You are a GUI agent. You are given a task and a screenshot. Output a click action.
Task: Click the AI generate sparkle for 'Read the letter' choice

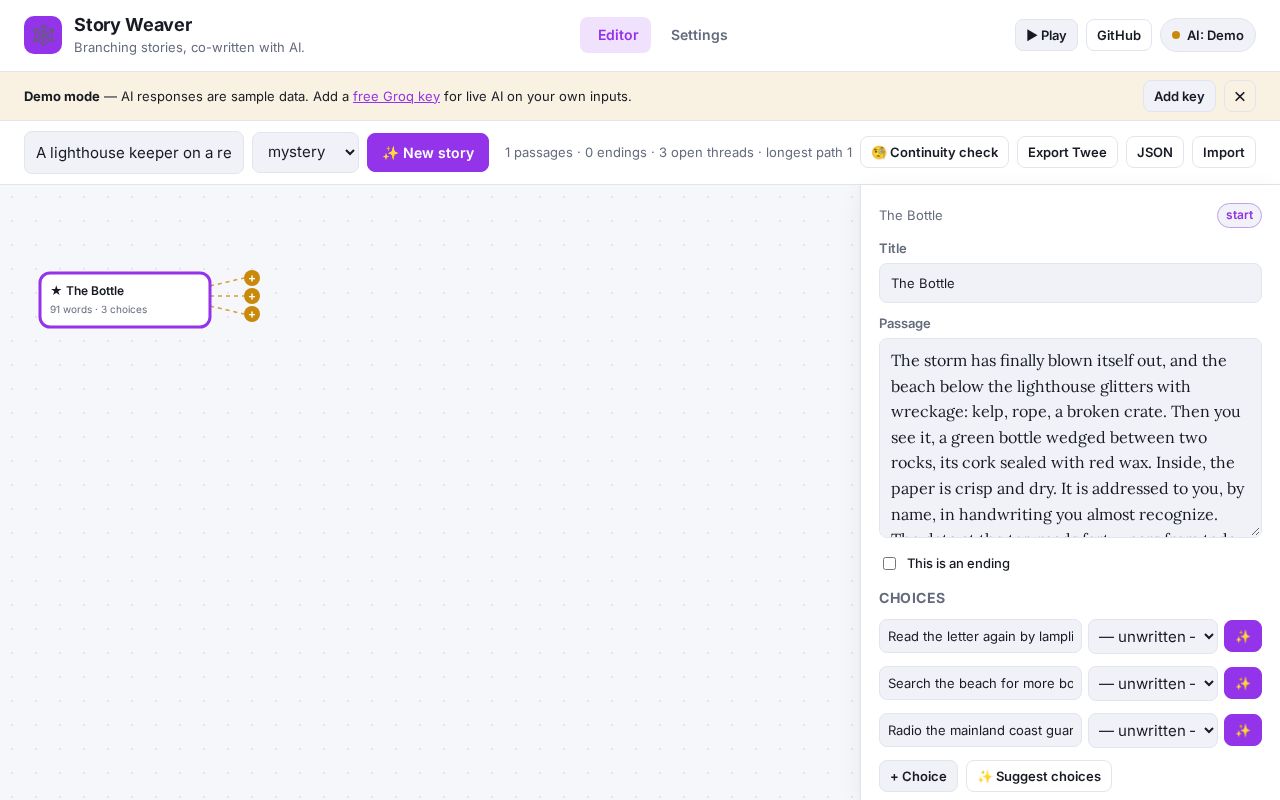1243,636
